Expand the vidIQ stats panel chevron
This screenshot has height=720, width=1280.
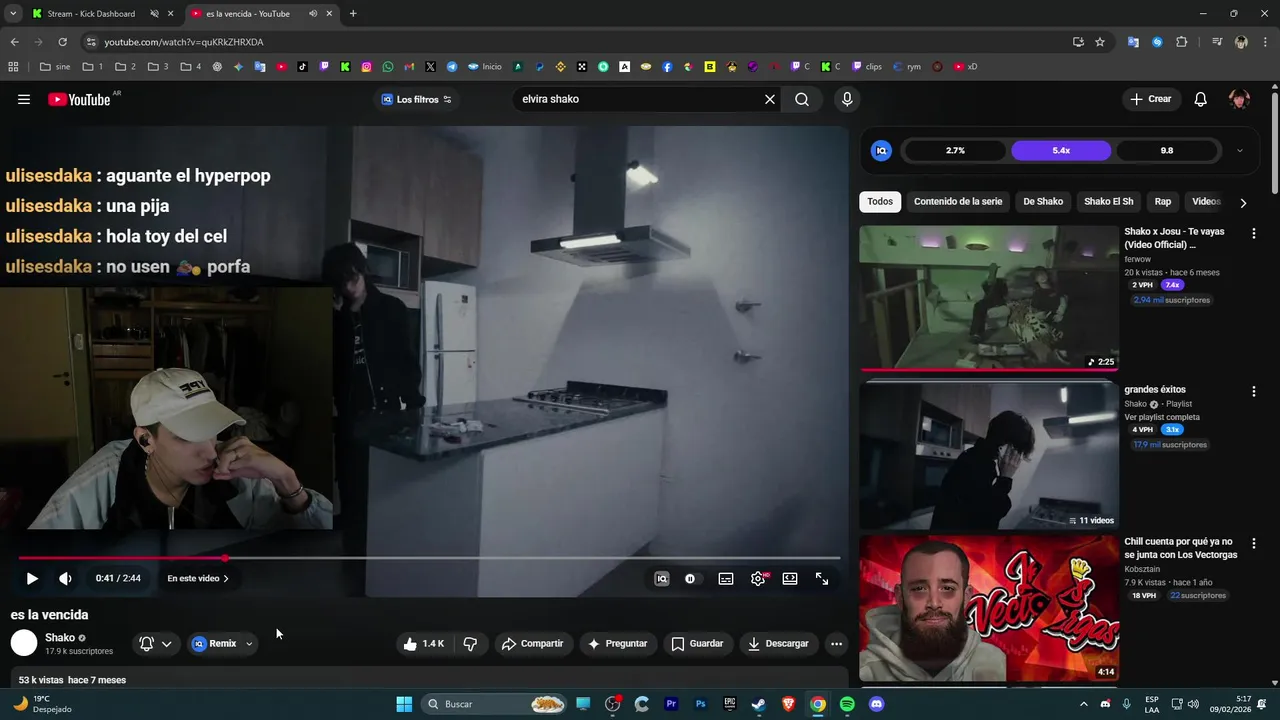coord(1240,151)
